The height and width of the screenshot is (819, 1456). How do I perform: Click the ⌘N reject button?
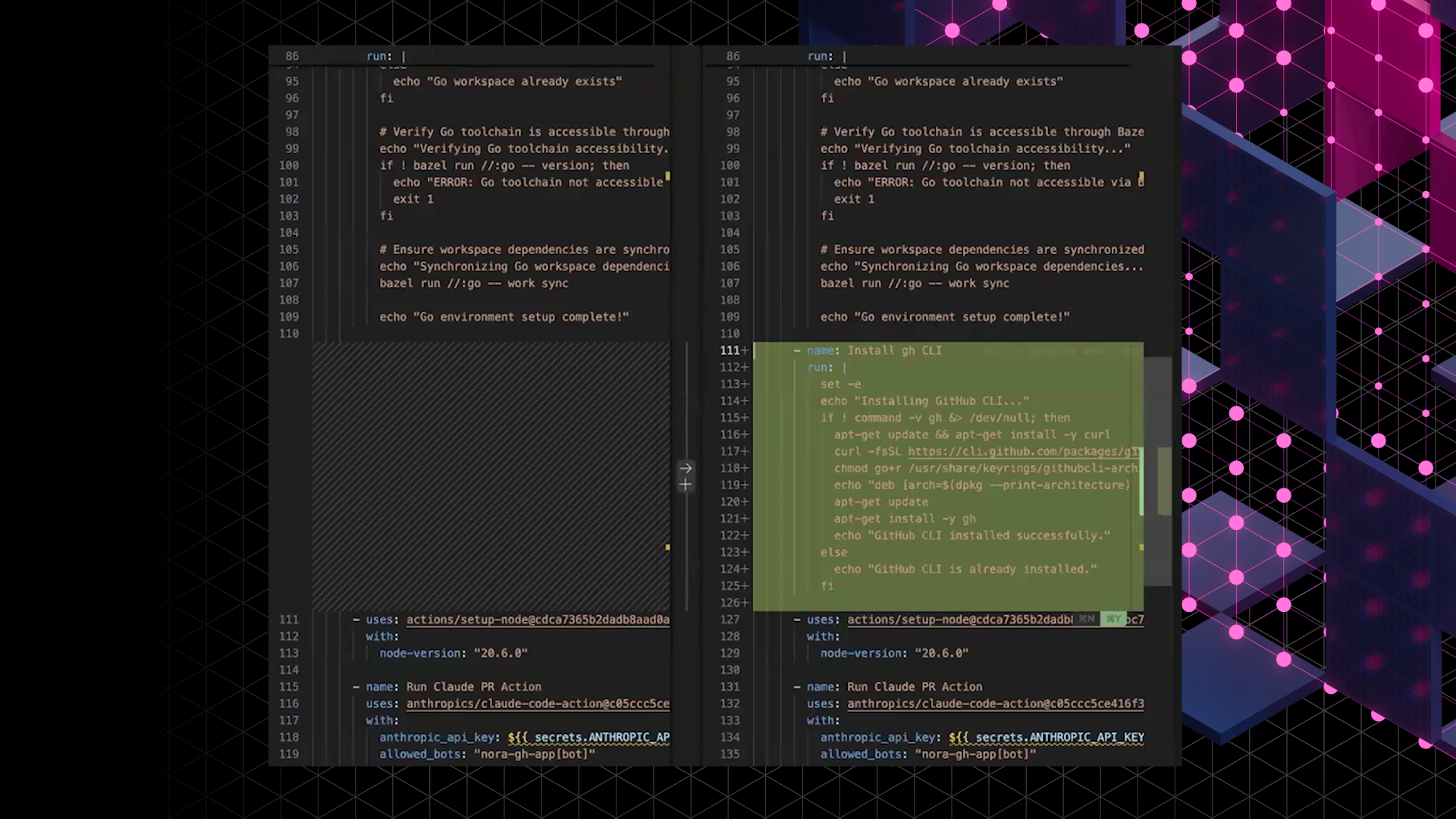click(1087, 619)
